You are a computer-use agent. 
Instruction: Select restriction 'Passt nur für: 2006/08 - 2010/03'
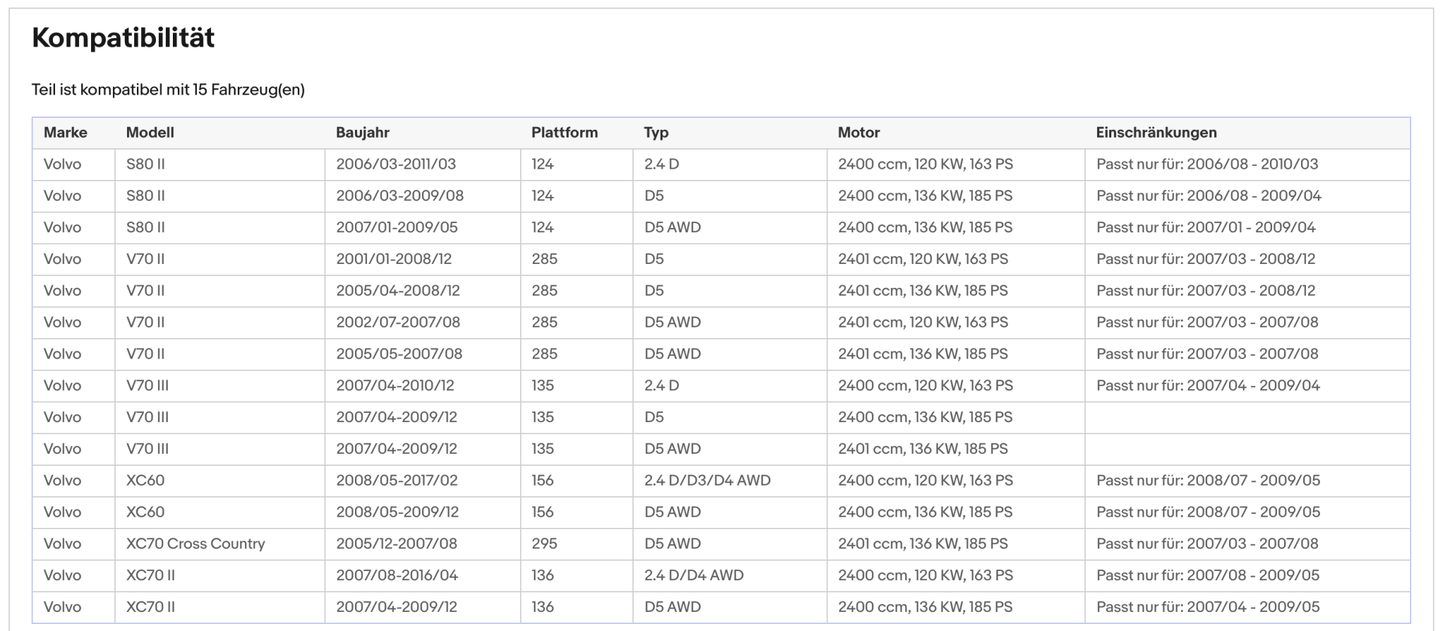[x=1207, y=164]
